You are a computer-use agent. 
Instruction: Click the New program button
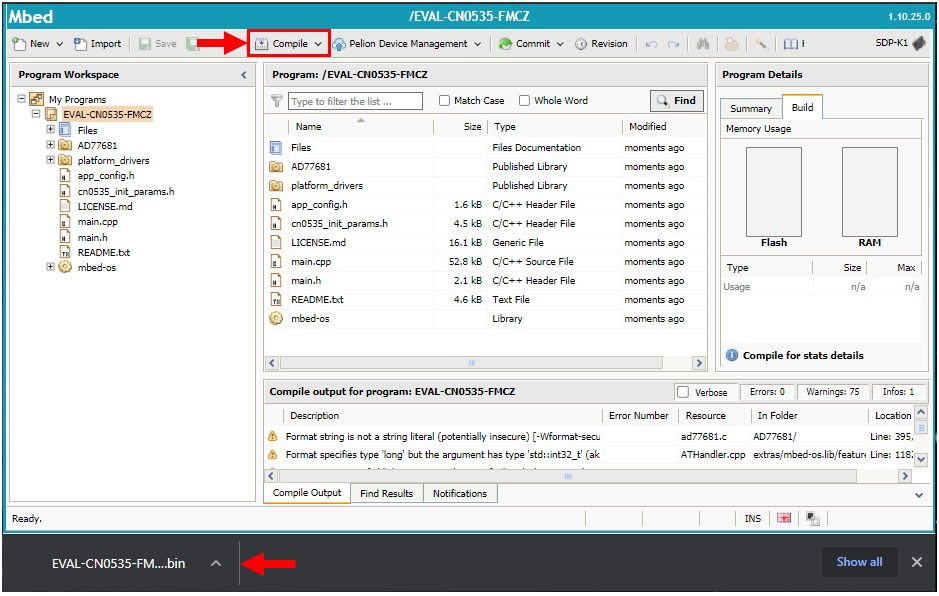[x=31, y=44]
